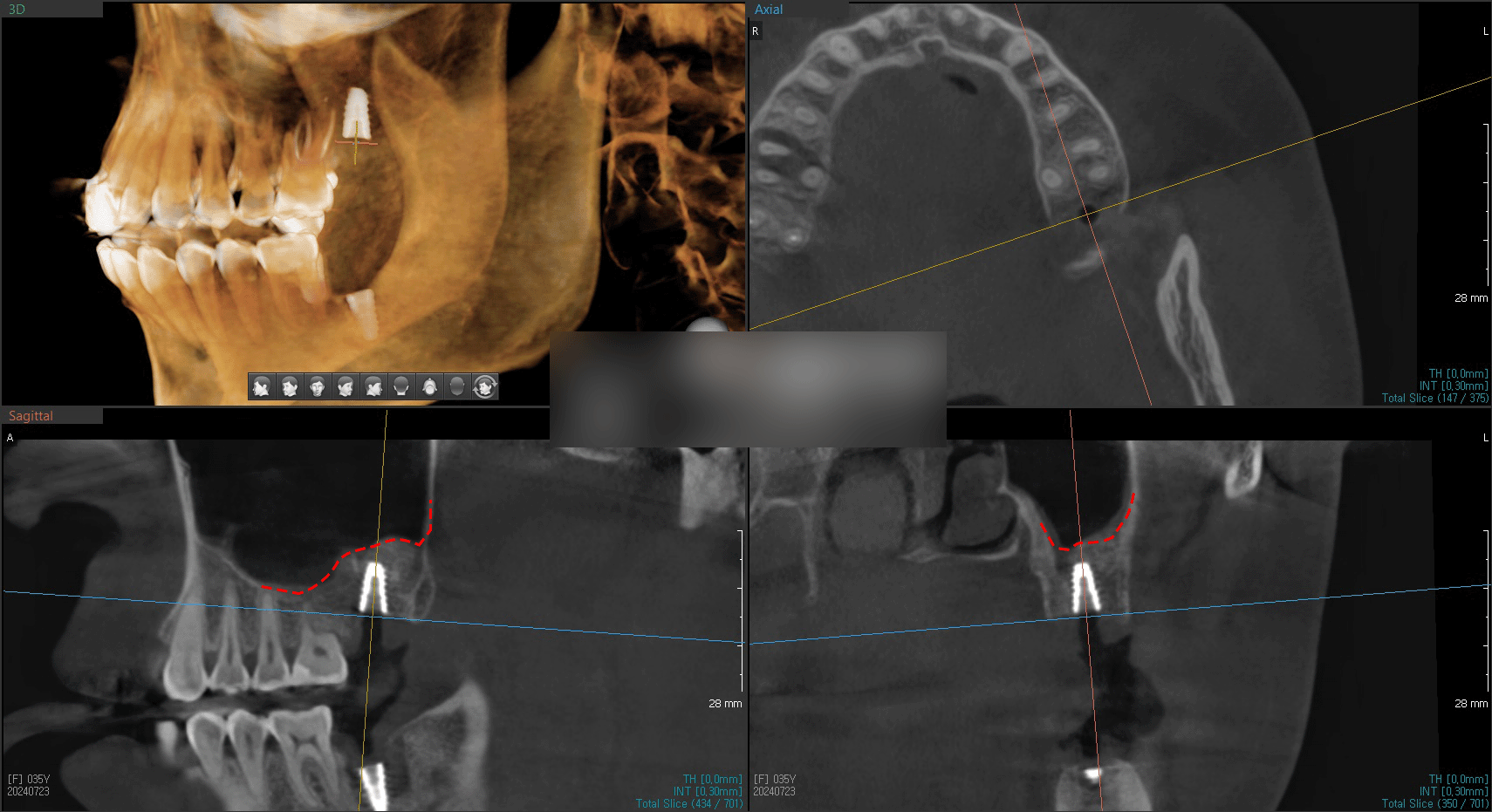
Task: Switch 3D model to back-of-head view
Action: coord(401,386)
